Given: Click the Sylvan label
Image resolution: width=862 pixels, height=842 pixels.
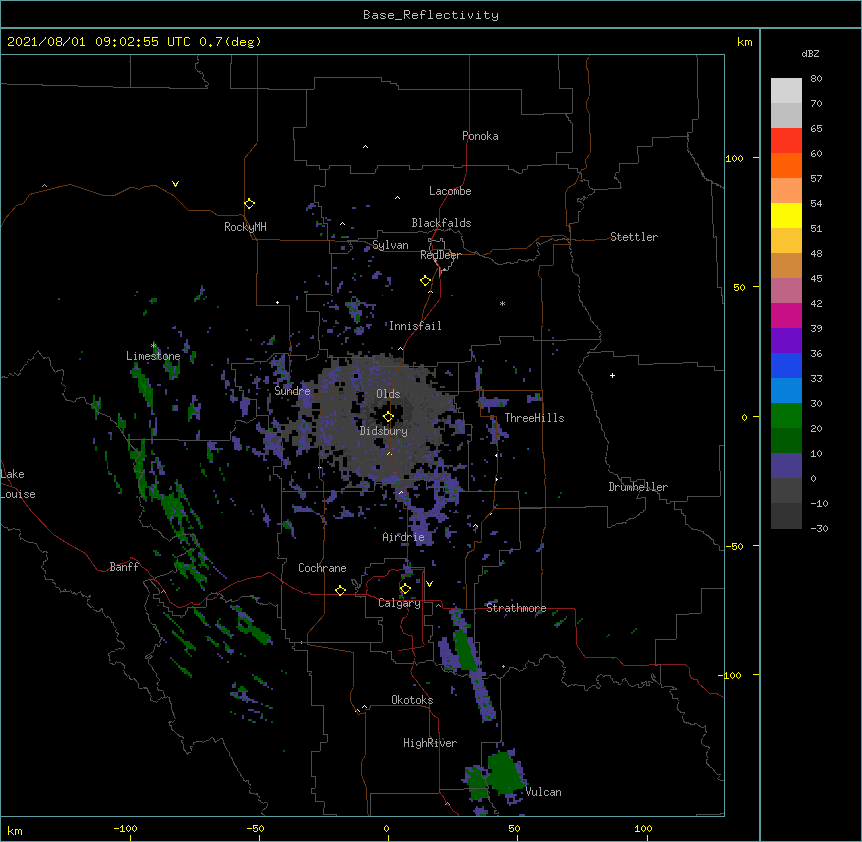Looking at the screenshot, I should (390, 245).
